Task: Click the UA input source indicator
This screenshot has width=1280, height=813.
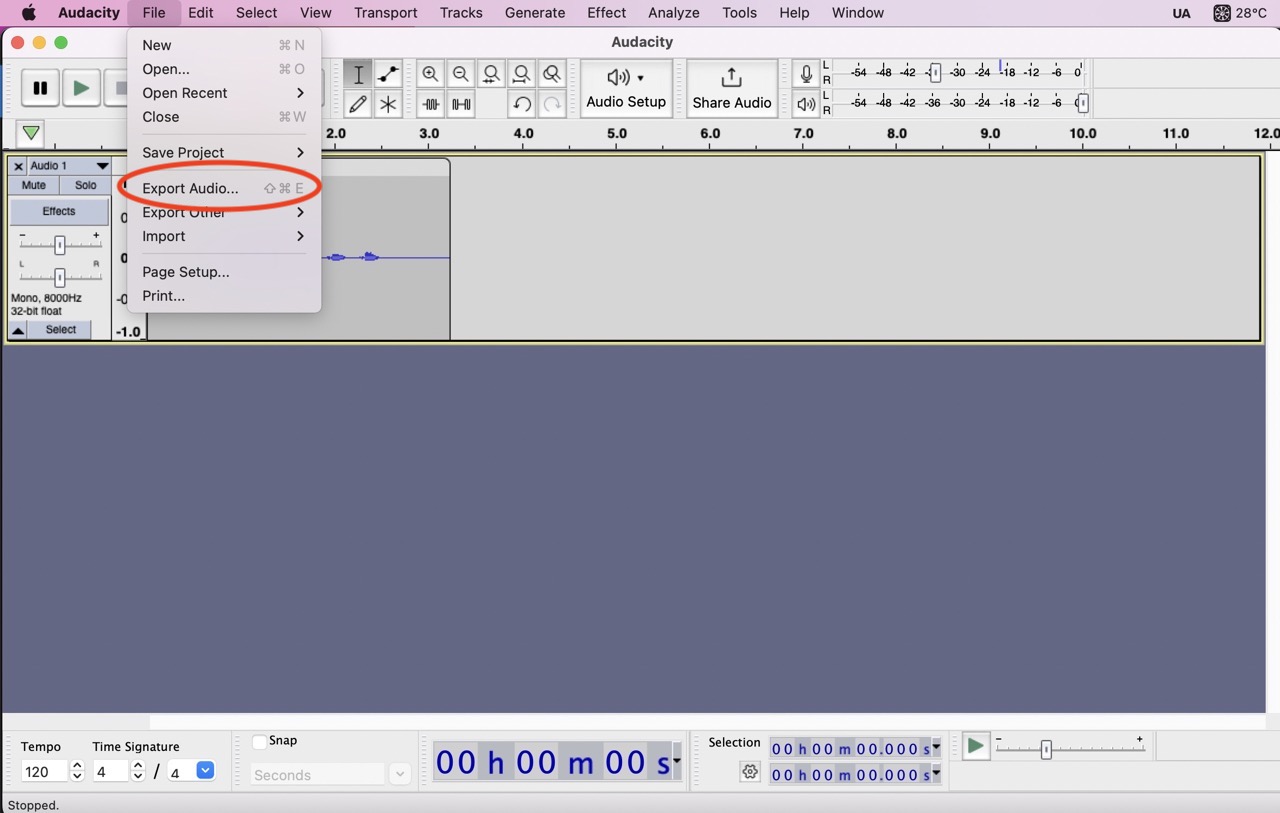Action: [x=1181, y=13]
